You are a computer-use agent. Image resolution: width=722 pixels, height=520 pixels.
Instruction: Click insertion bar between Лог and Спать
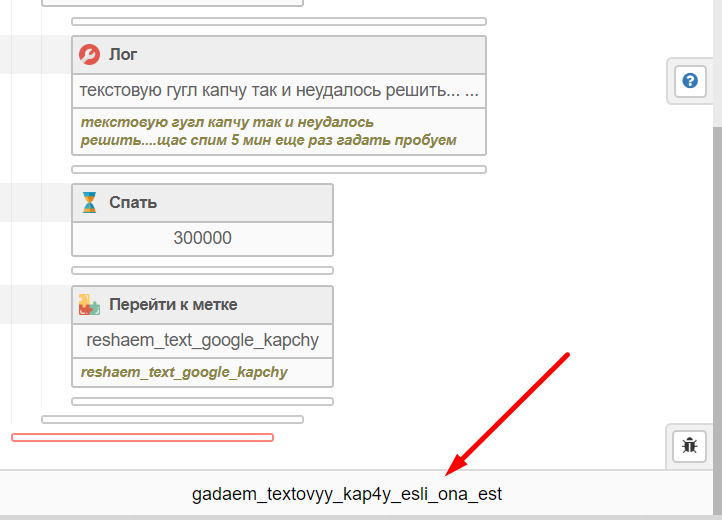(x=279, y=170)
